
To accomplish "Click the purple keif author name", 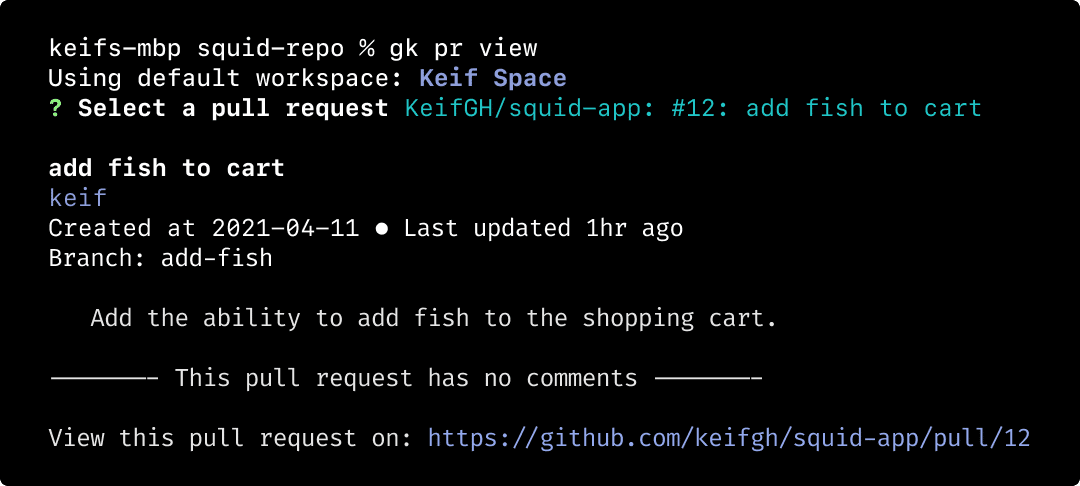I will [x=77, y=199].
